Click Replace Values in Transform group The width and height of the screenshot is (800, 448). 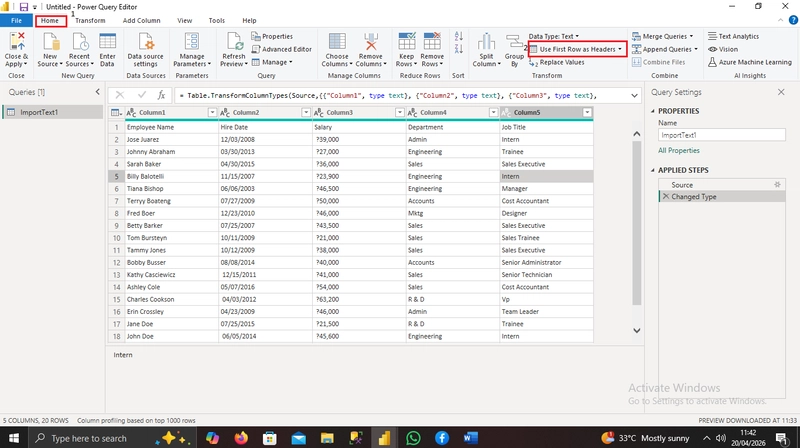pos(557,62)
